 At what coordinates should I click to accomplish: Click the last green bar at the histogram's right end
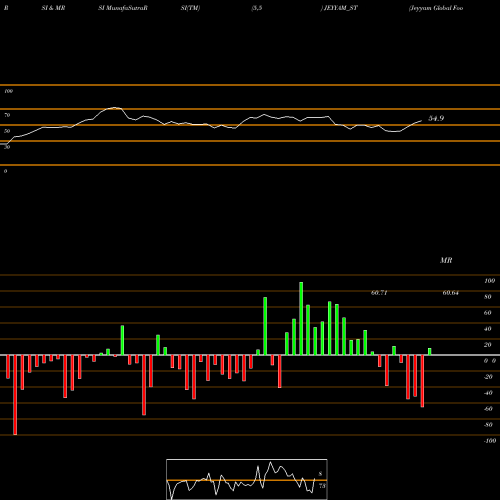430,351
